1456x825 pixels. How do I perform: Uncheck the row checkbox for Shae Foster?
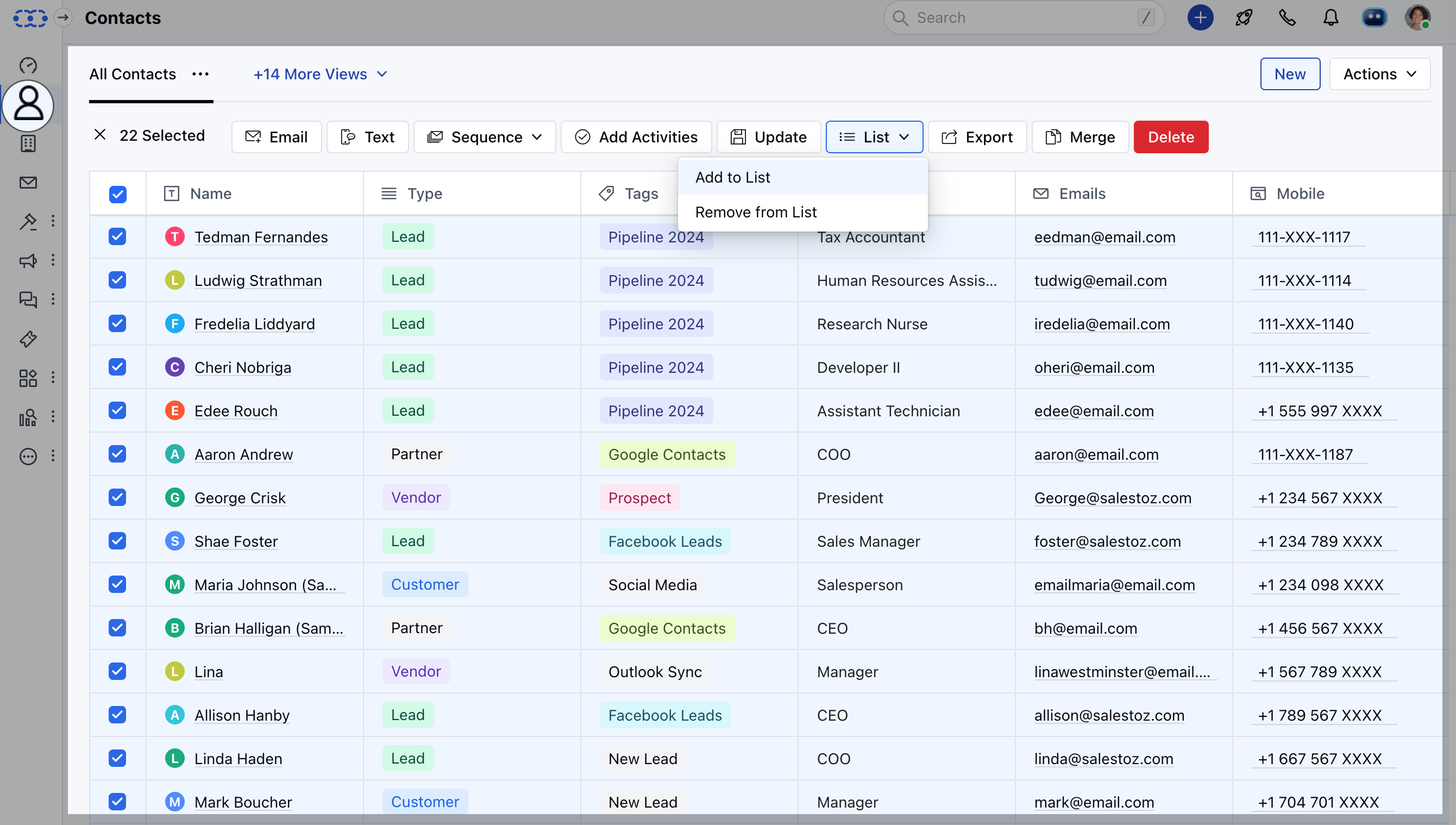pos(117,541)
